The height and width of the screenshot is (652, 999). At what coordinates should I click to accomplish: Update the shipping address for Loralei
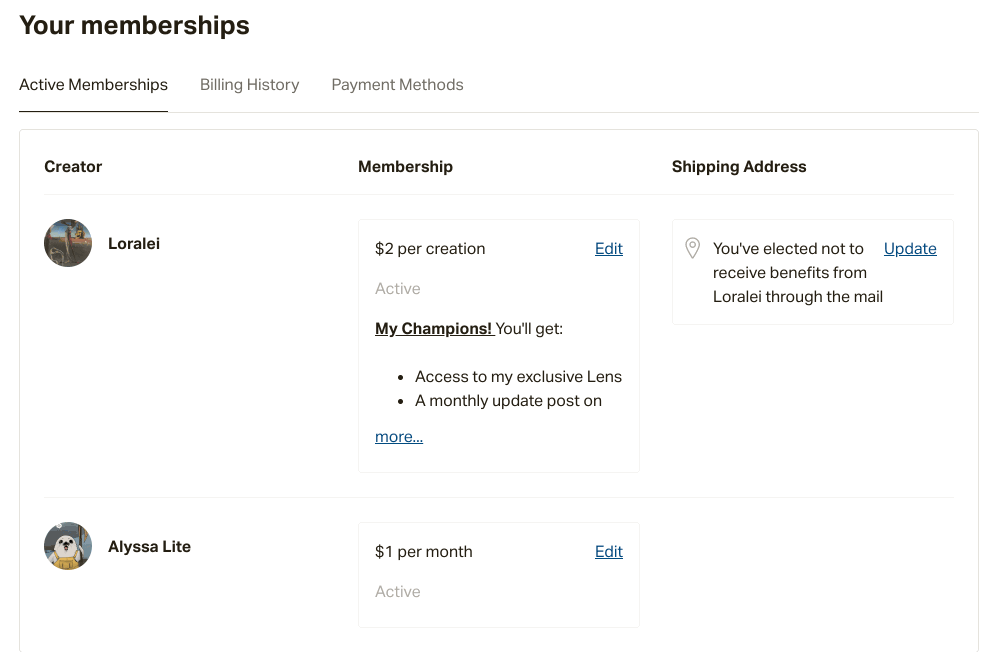point(910,249)
